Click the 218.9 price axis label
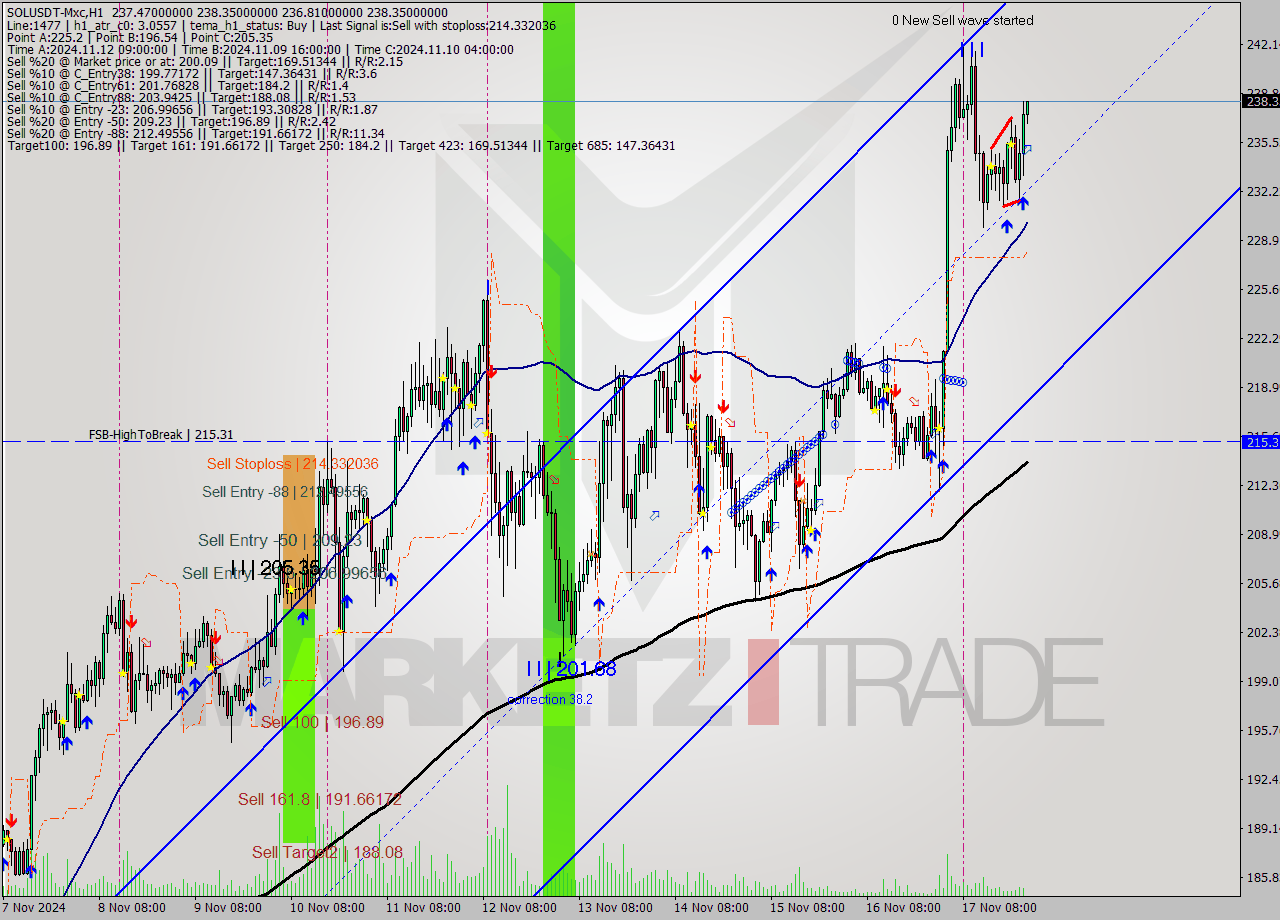1280x920 pixels. (x=1262, y=387)
